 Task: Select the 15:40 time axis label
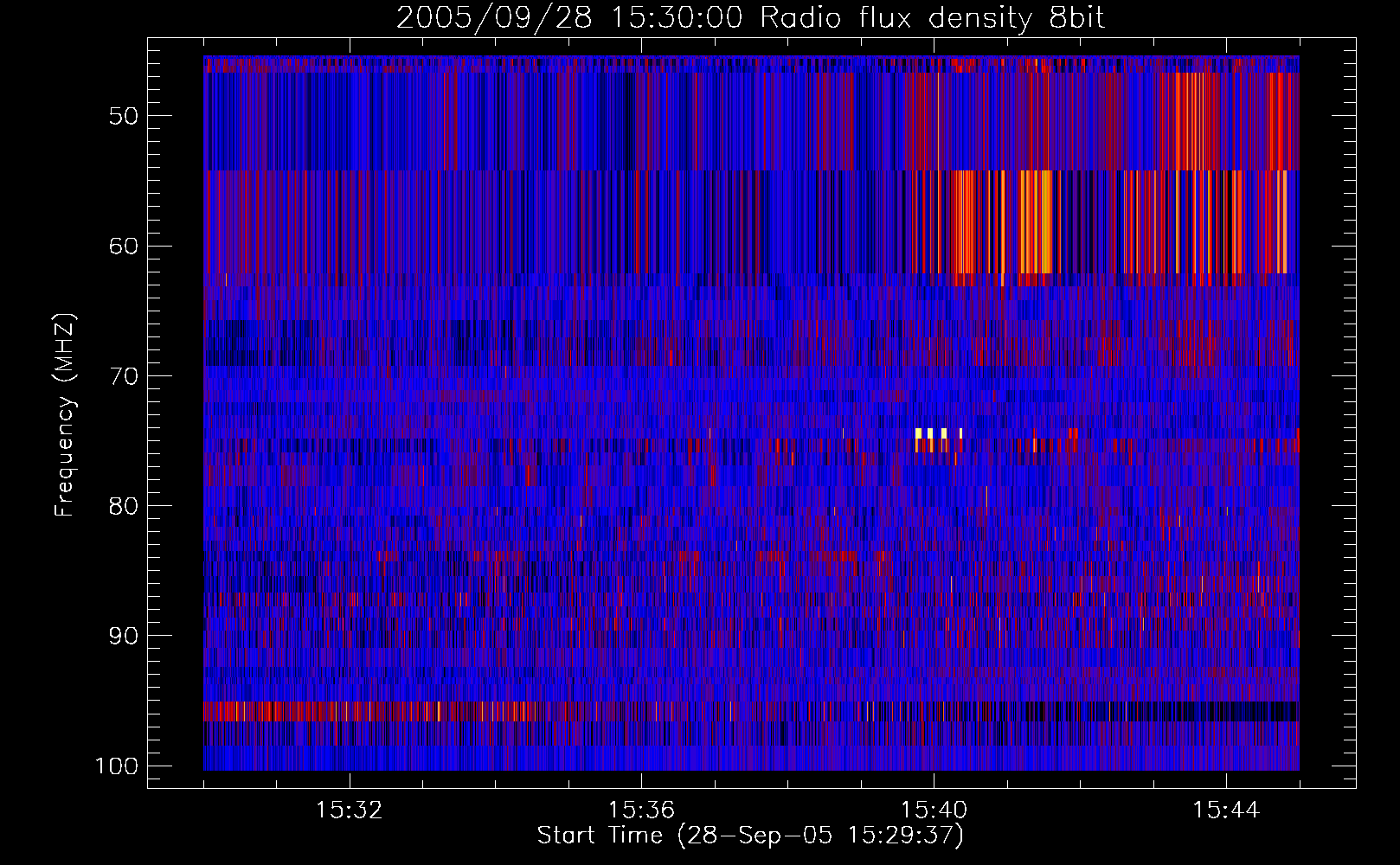click(x=934, y=811)
